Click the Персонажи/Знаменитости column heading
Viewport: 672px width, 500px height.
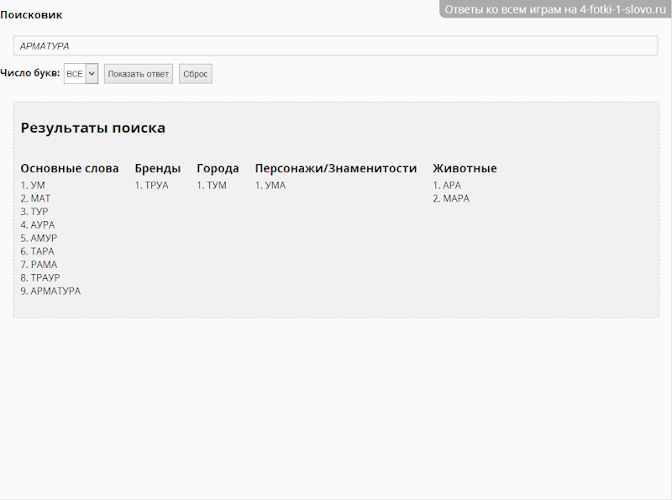(336, 168)
